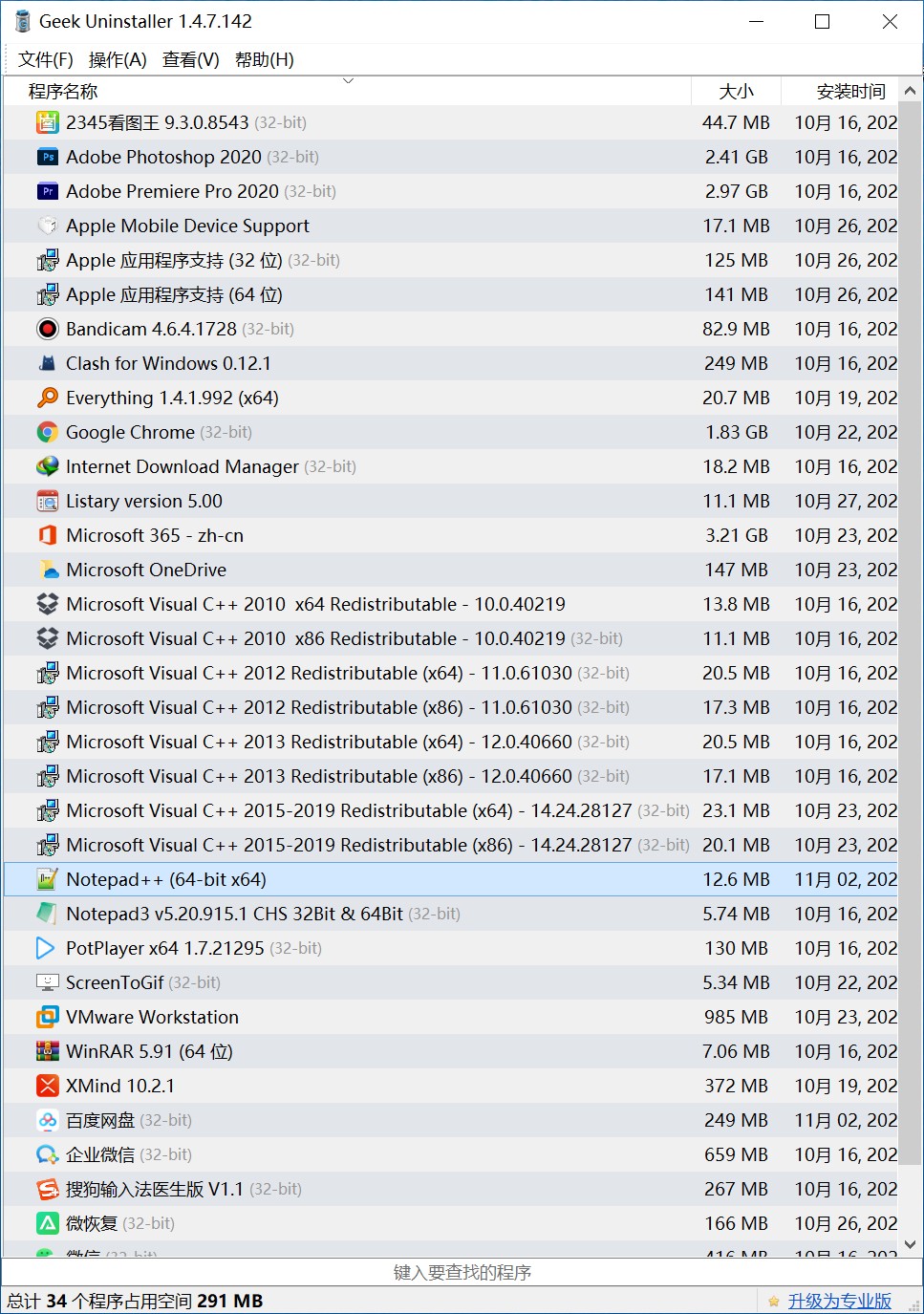Click Listary install date 10月 27
The image size is (924, 1314).
(846, 501)
